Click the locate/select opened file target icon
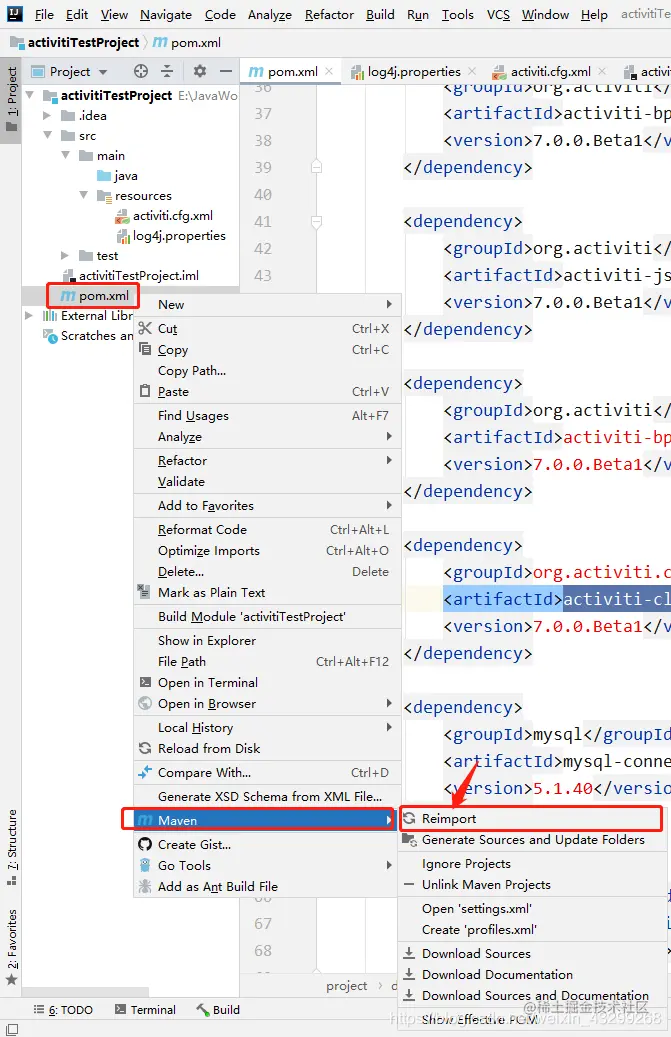 [140, 71]
